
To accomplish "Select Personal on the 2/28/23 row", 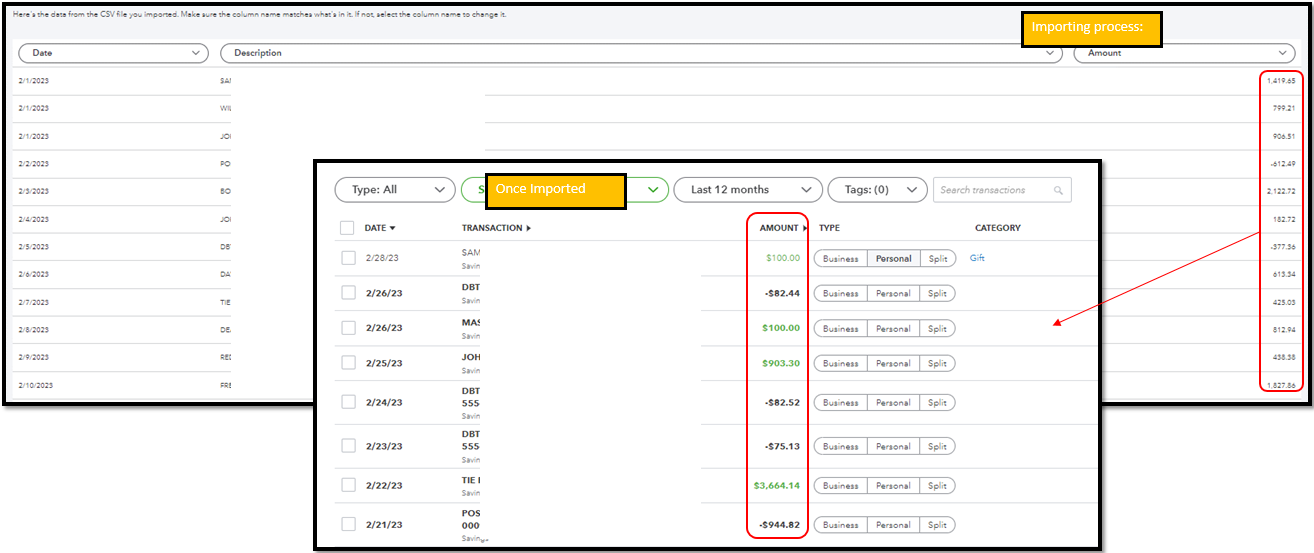I will coord(893,258).
